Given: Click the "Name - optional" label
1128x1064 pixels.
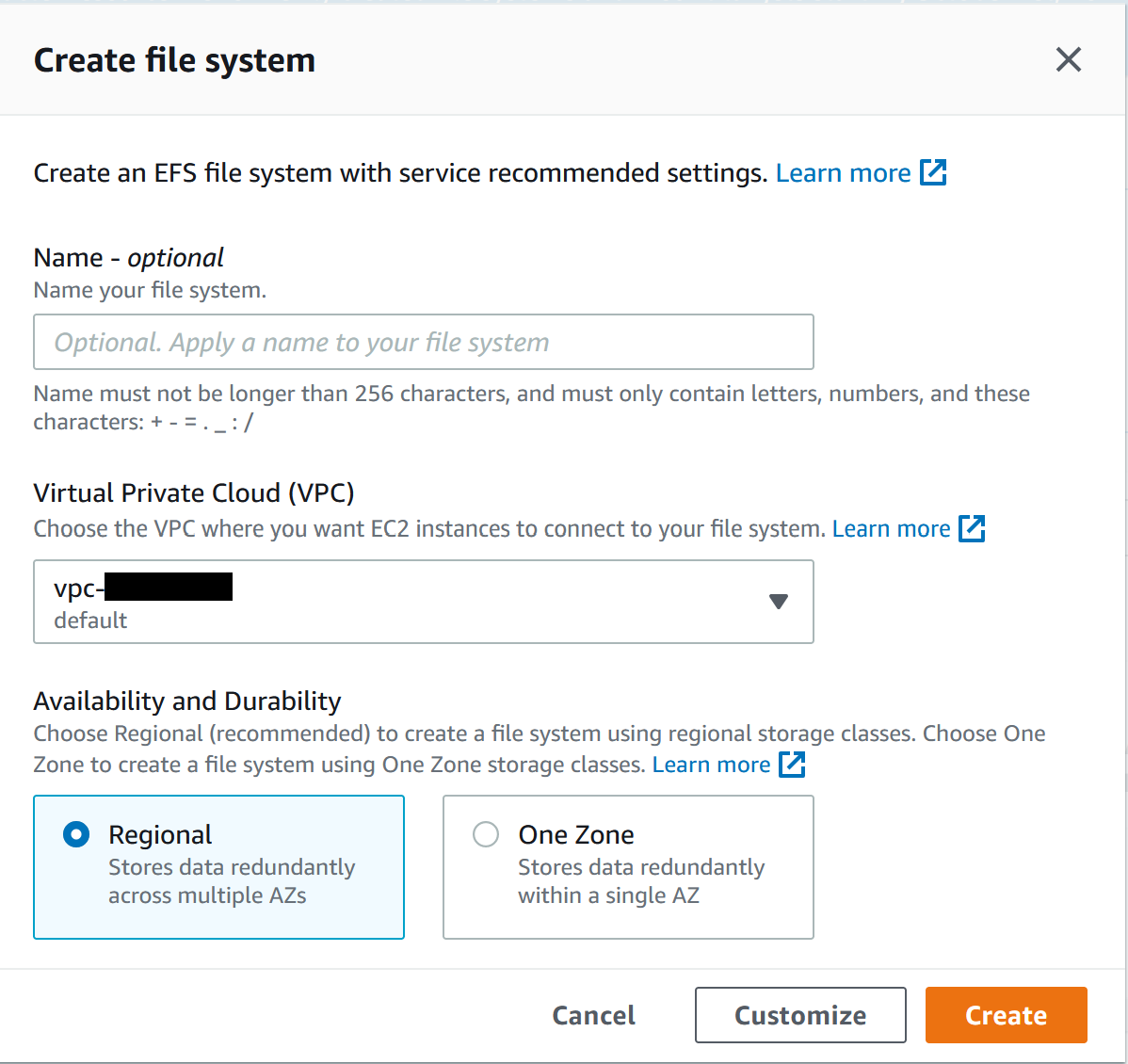Looking at the screenshot, I should (x=129, y=257).
